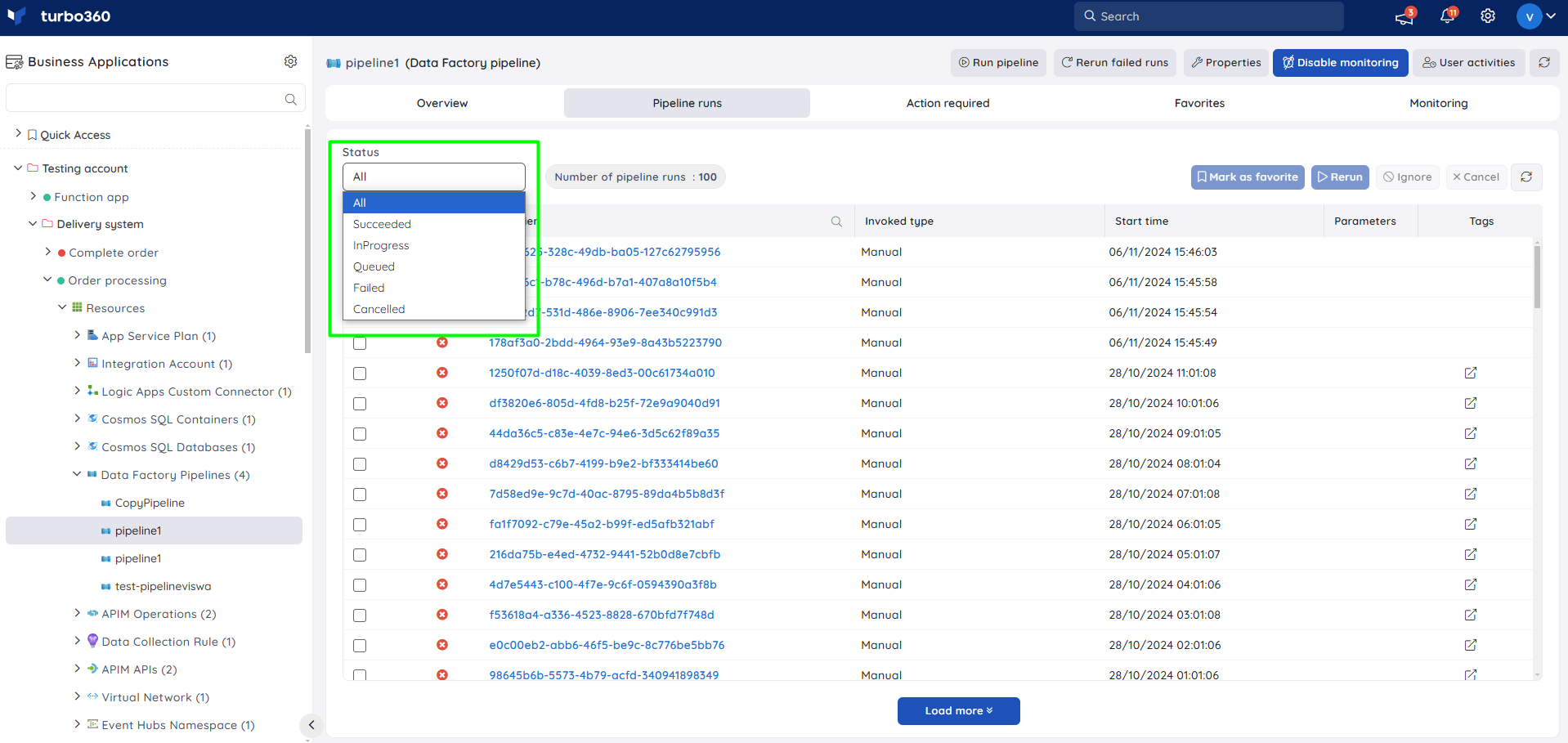Viewport: 1568px width, 743px height.
Task: Select checkbox for run fa1f7092
Action: [360, 525]
